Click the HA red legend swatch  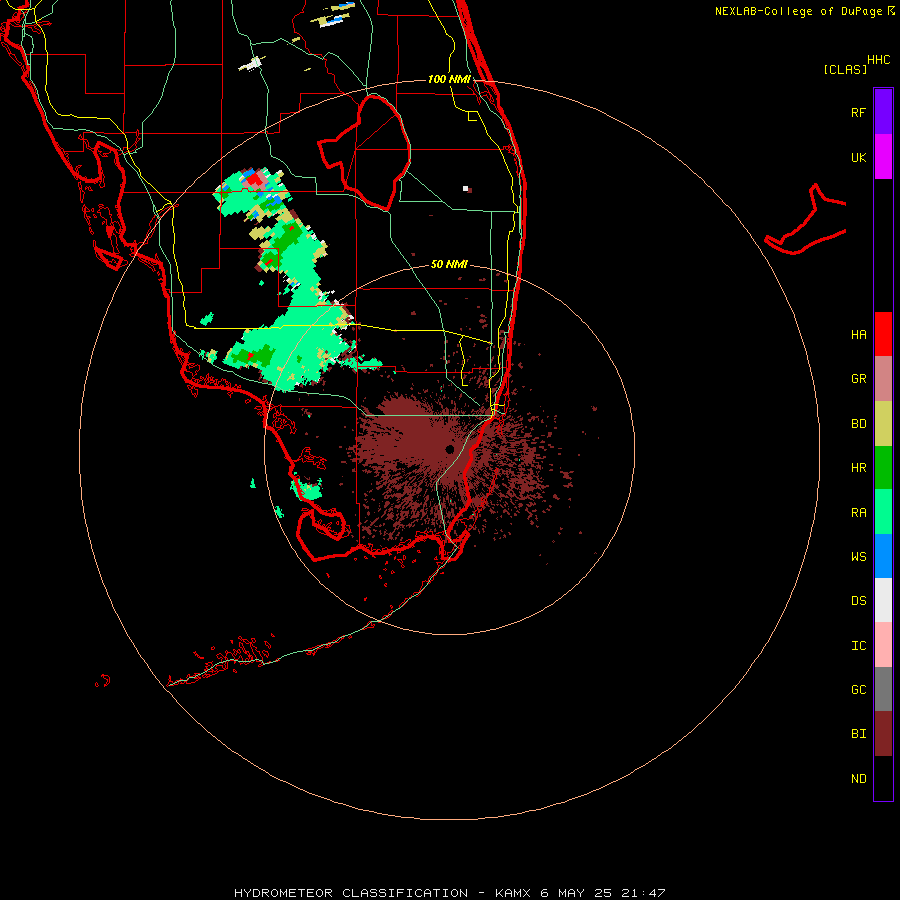(883, 334)
